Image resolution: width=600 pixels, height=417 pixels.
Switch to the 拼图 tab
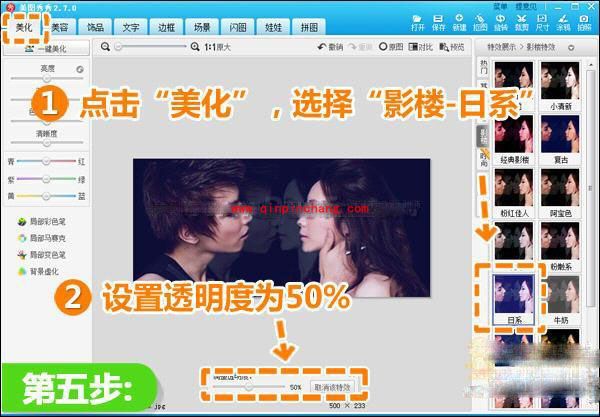coord(309,27)
